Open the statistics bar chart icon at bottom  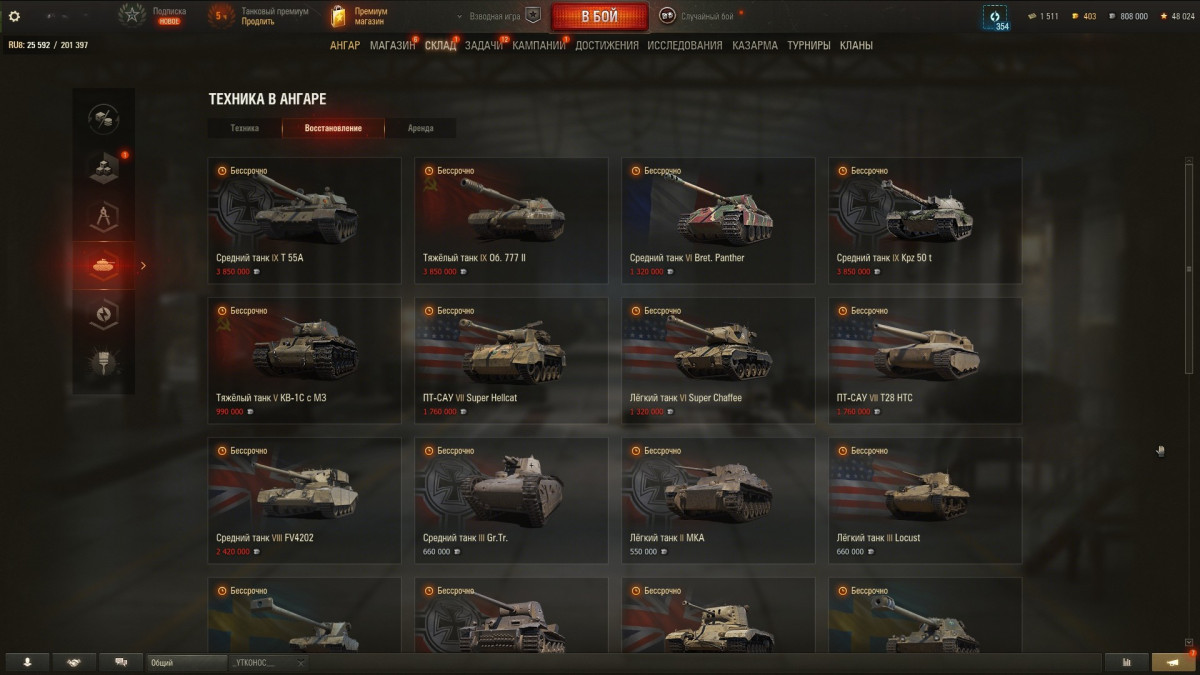click(x=1127, y=662)
